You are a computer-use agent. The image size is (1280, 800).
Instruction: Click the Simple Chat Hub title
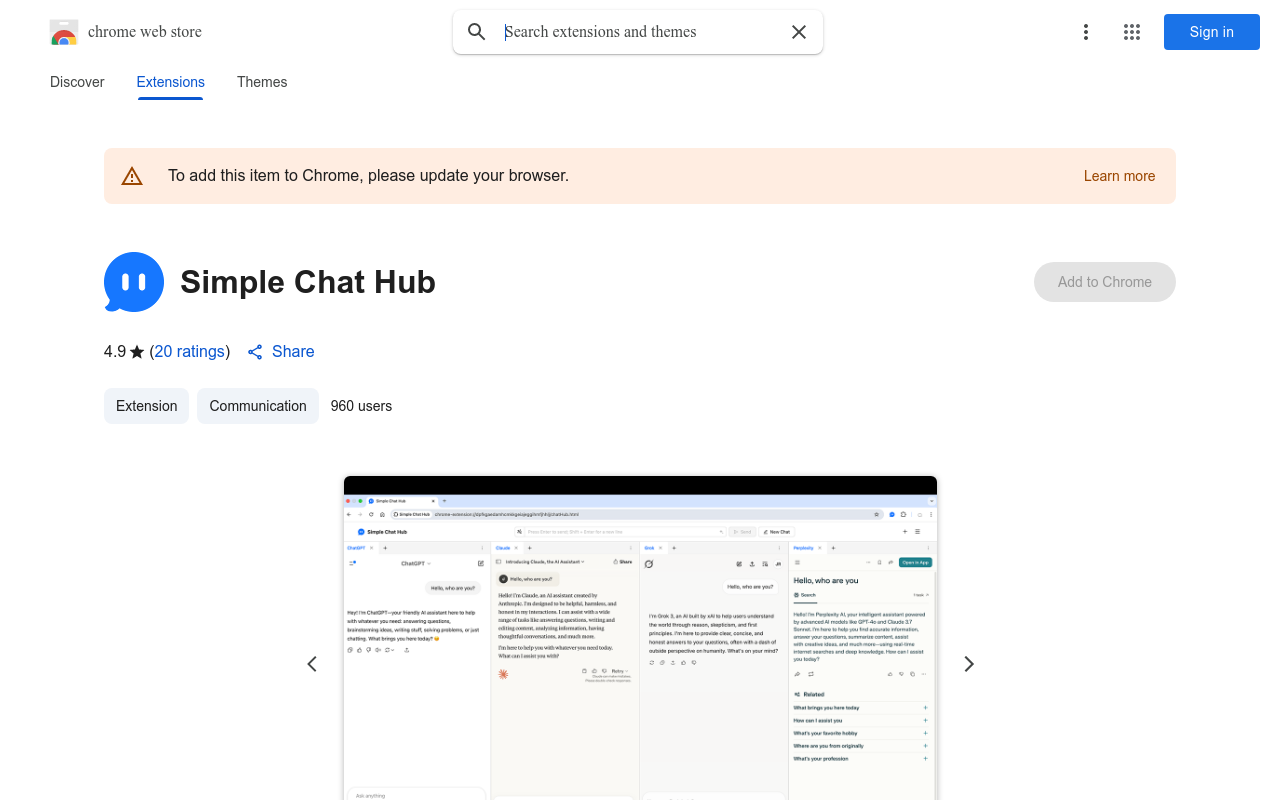[308, 282]
